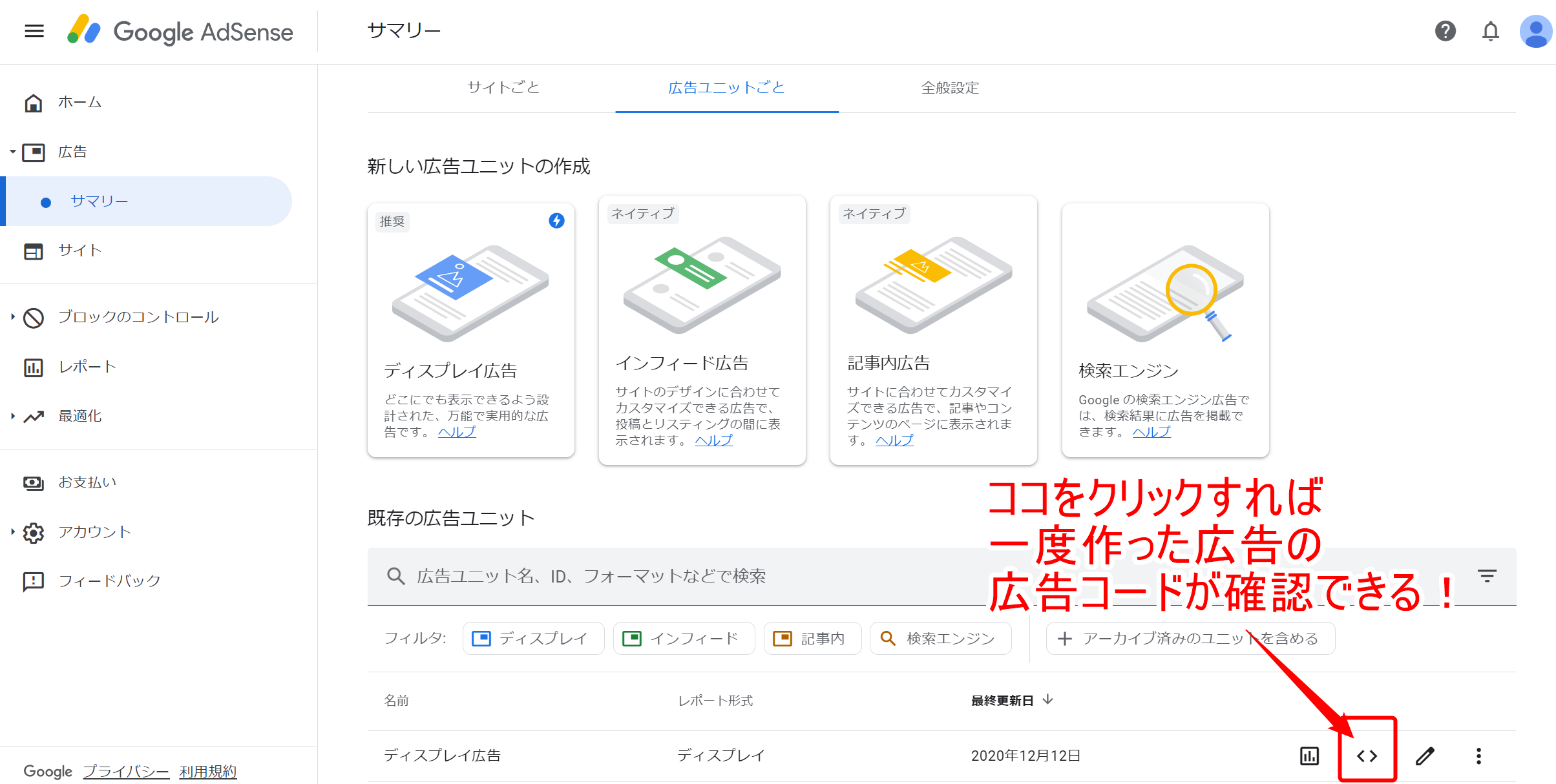Collapse the 広告 sidebar section arrow

tap(12, 152)
